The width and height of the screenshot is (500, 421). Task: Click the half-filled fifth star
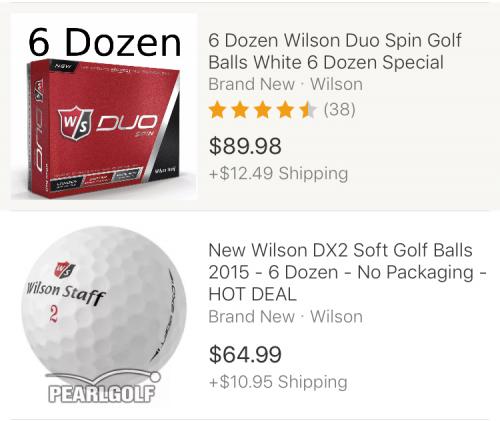307,110
